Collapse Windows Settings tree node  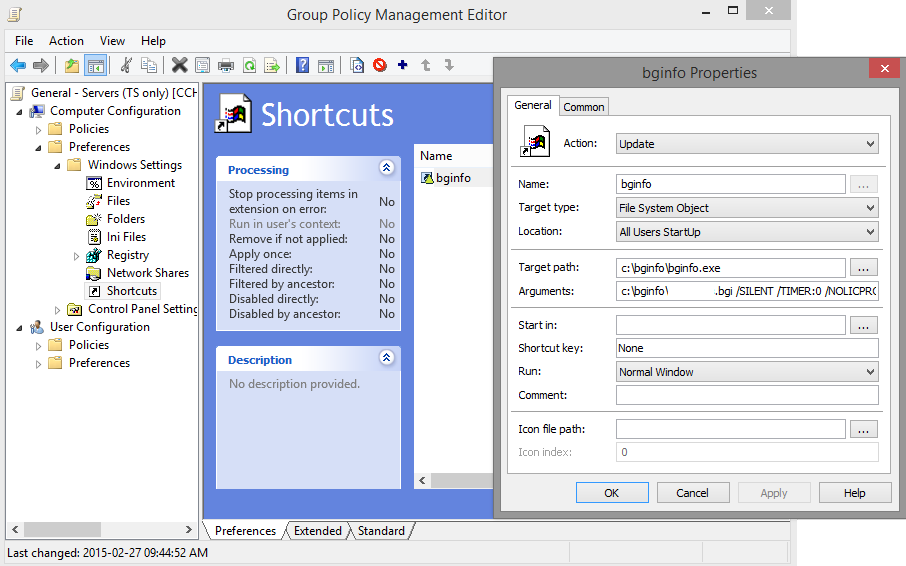[57, 166]
